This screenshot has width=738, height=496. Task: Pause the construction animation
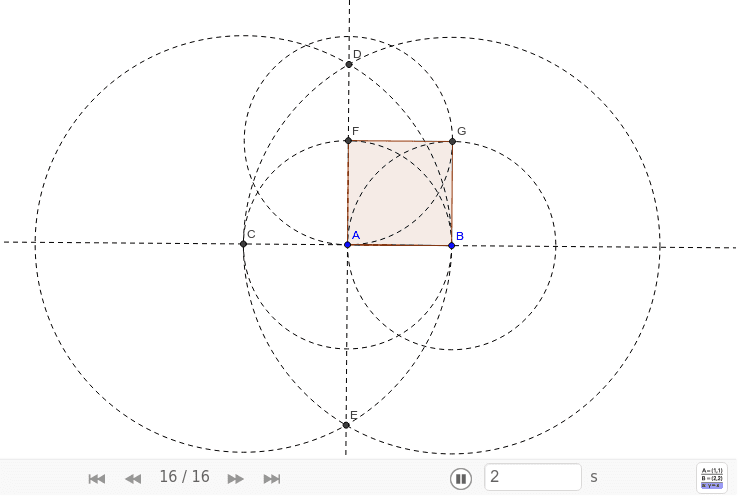[x=461, y=479]
